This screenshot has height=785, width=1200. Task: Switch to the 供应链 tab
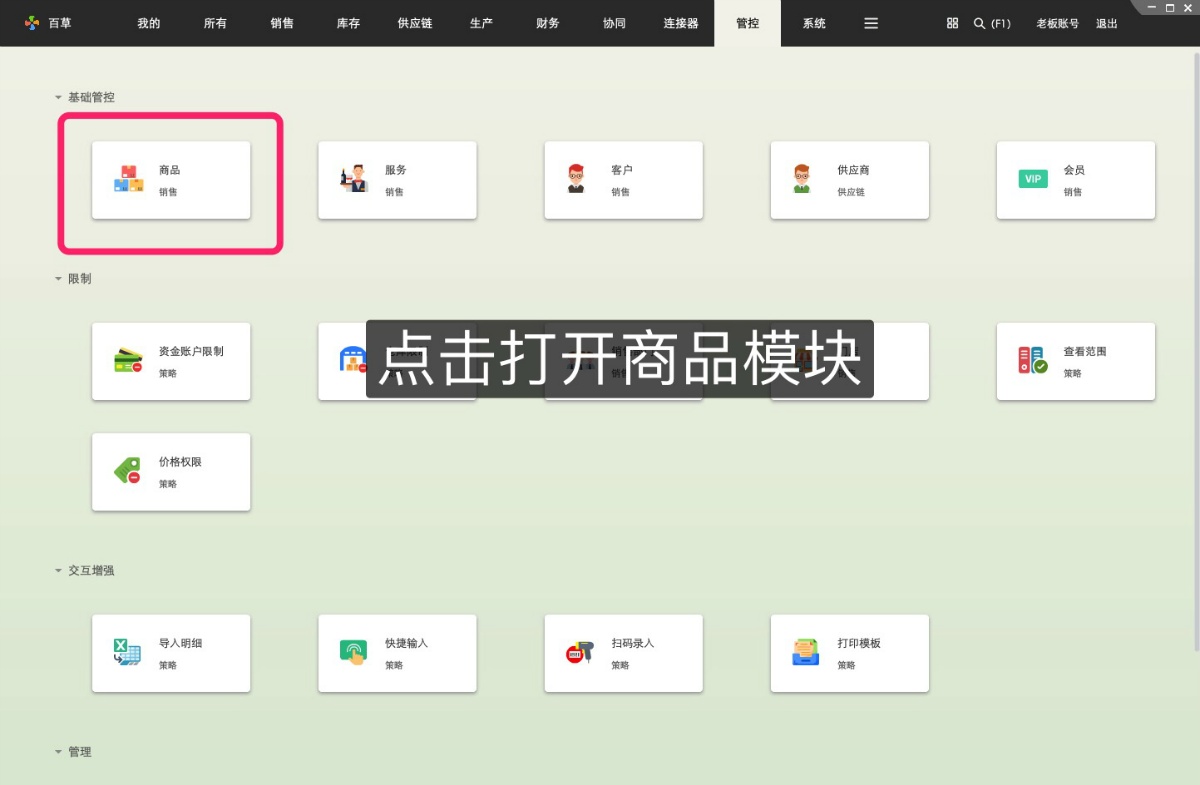click(x=415, y=23)
